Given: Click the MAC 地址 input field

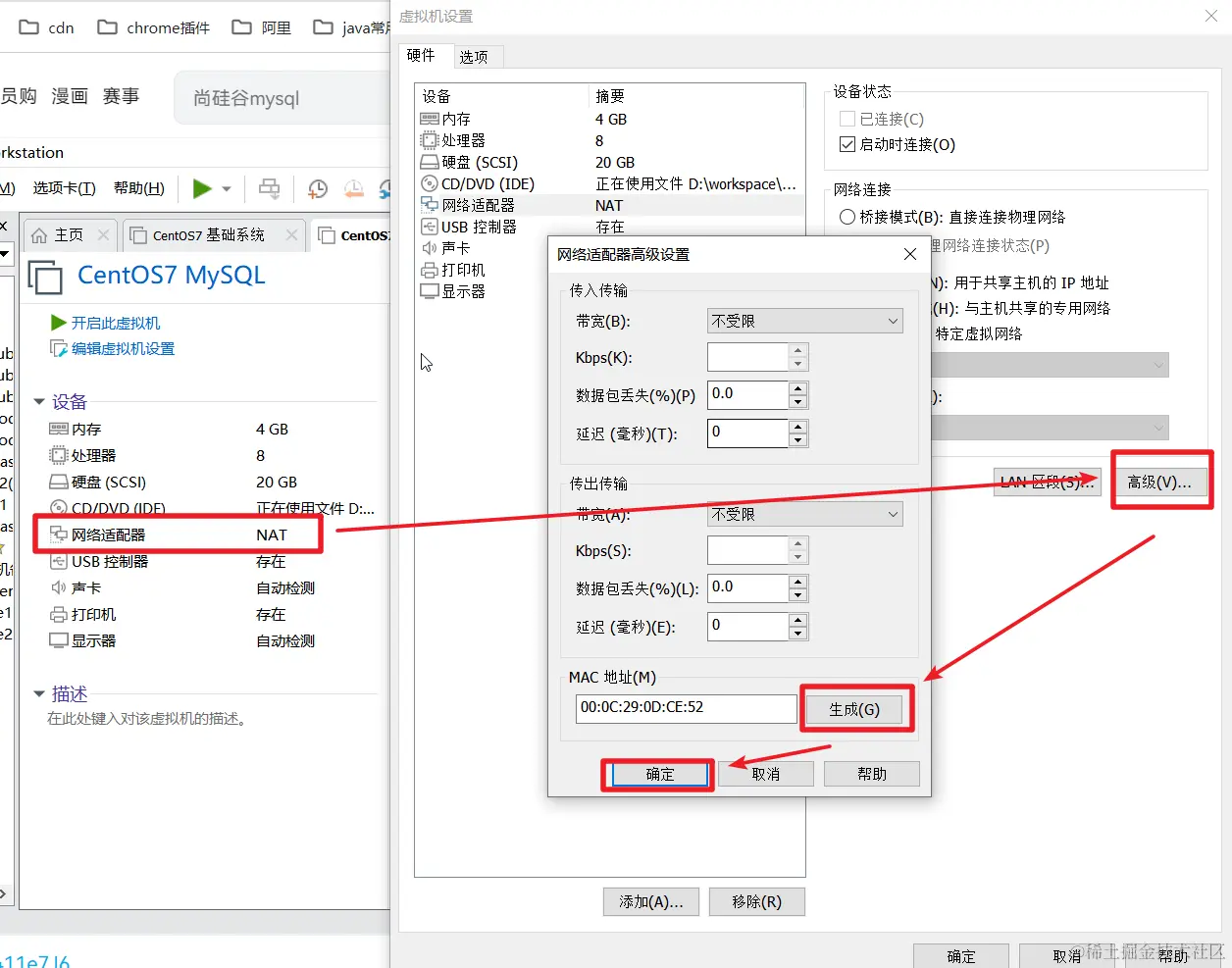Looking at the screenshot, I should (686, 708).
